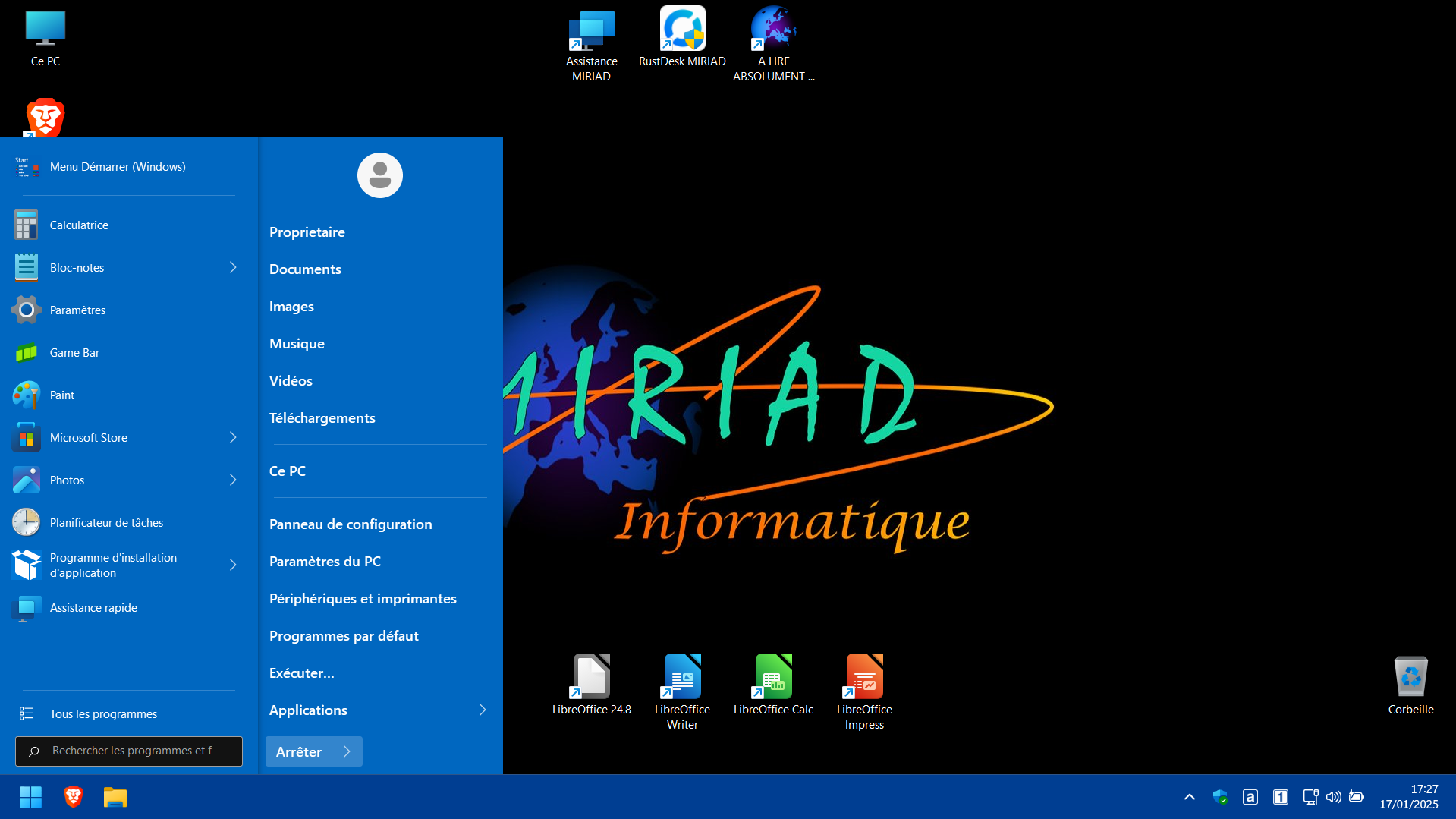Open the Calculatrice app icon

tap(26, 225)
